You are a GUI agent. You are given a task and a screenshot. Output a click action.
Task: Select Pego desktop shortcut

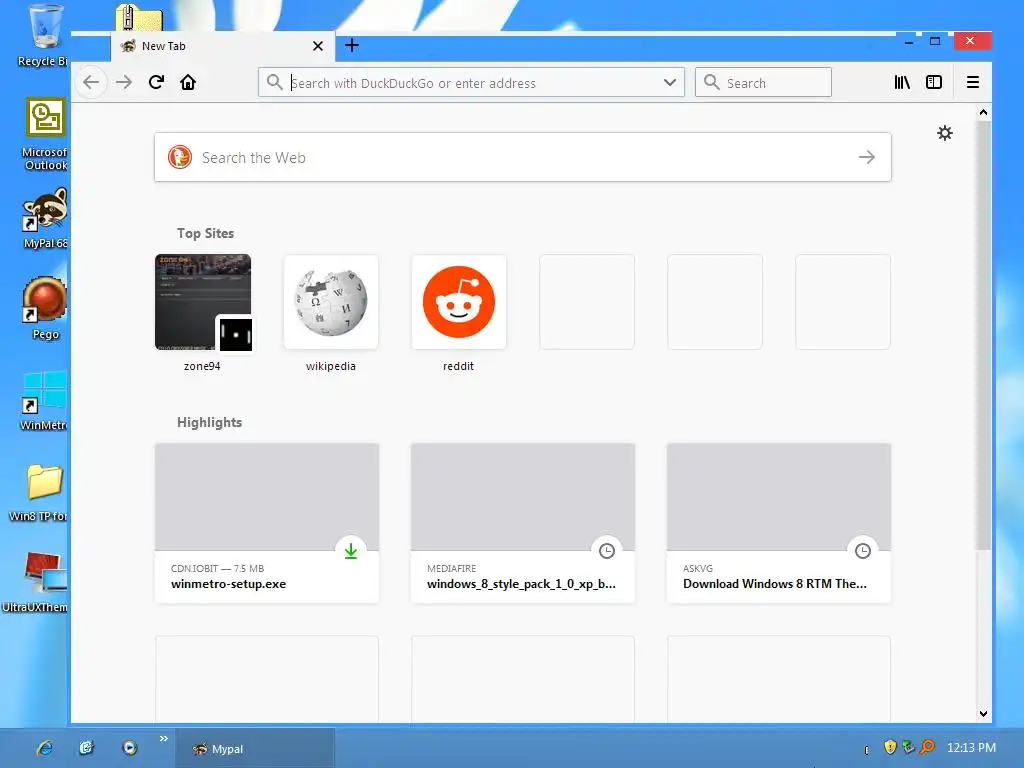[x=44, y=308]
